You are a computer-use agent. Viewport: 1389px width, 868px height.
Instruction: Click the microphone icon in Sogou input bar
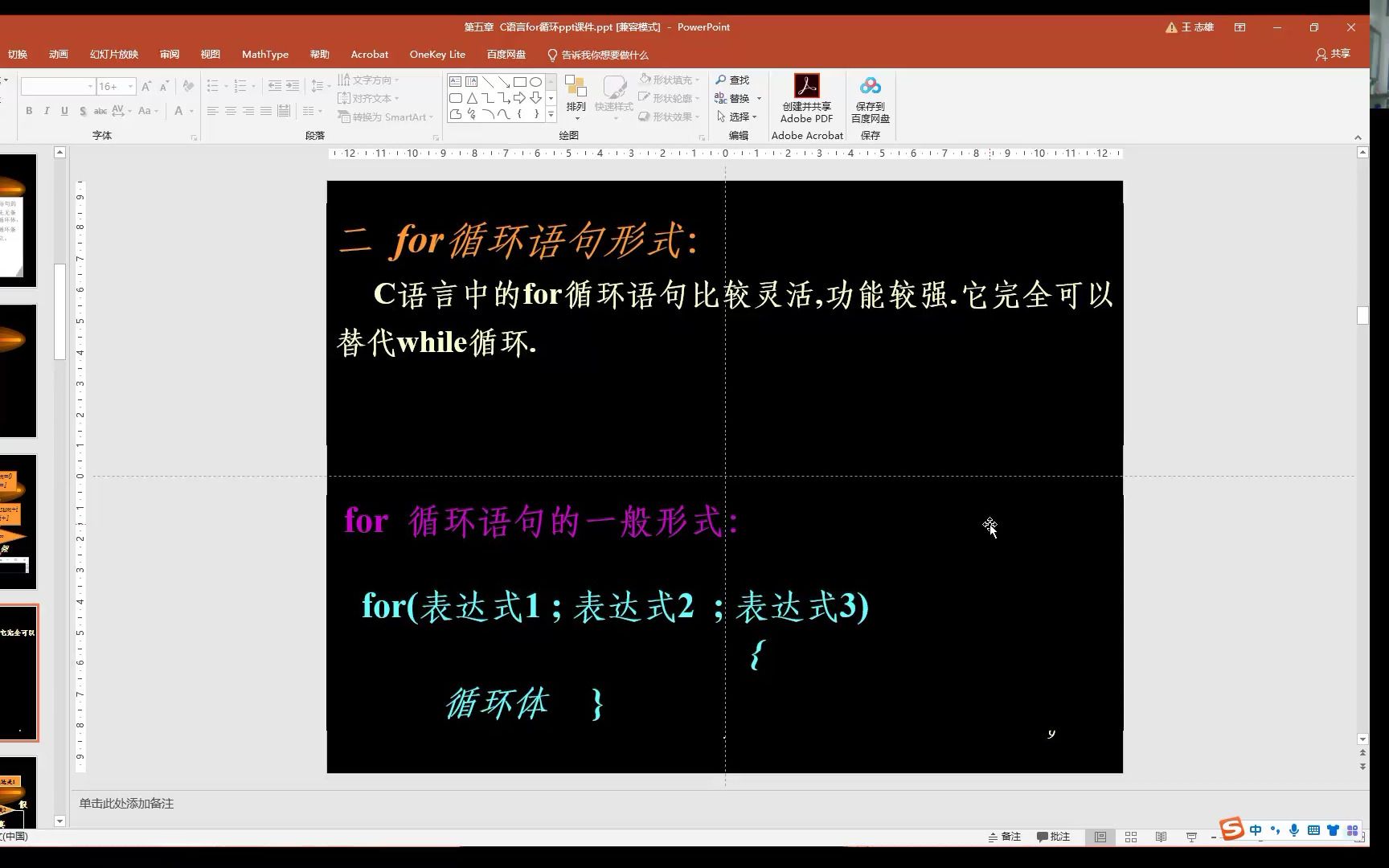point(1293,830)
